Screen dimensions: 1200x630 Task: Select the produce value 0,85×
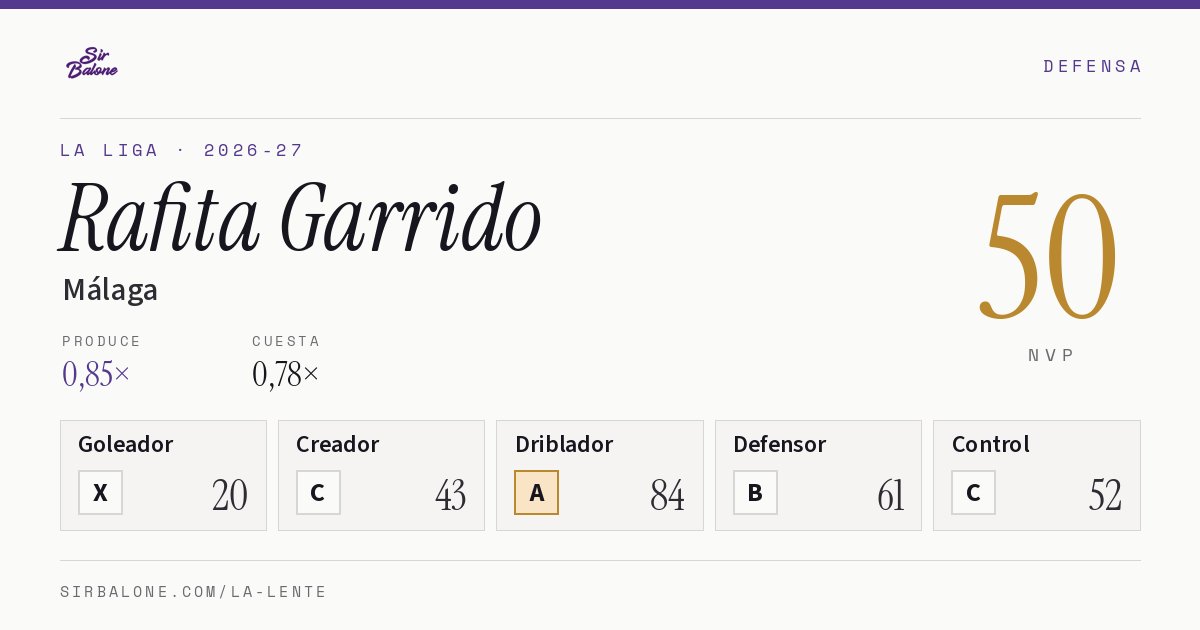[x=96, y=374]
